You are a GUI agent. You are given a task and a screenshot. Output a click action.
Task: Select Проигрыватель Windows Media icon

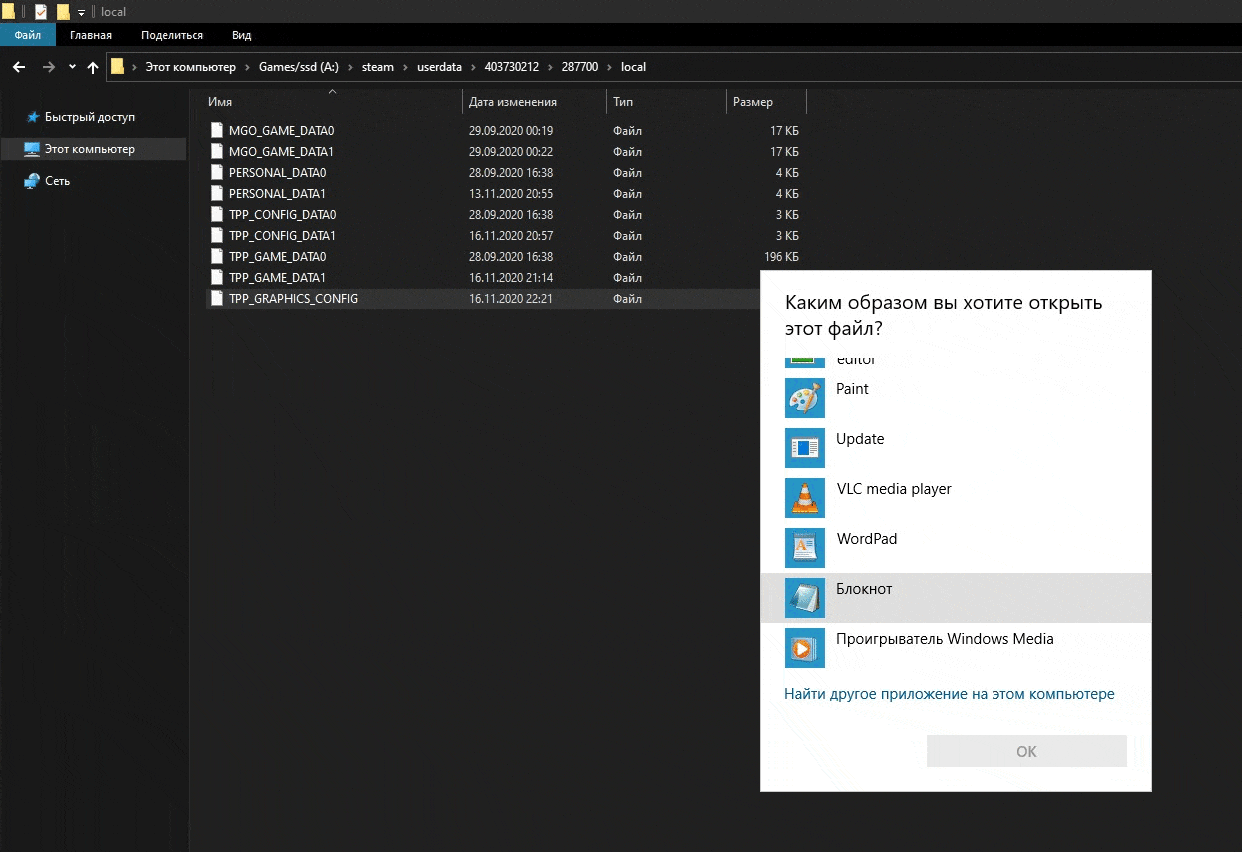805,648
